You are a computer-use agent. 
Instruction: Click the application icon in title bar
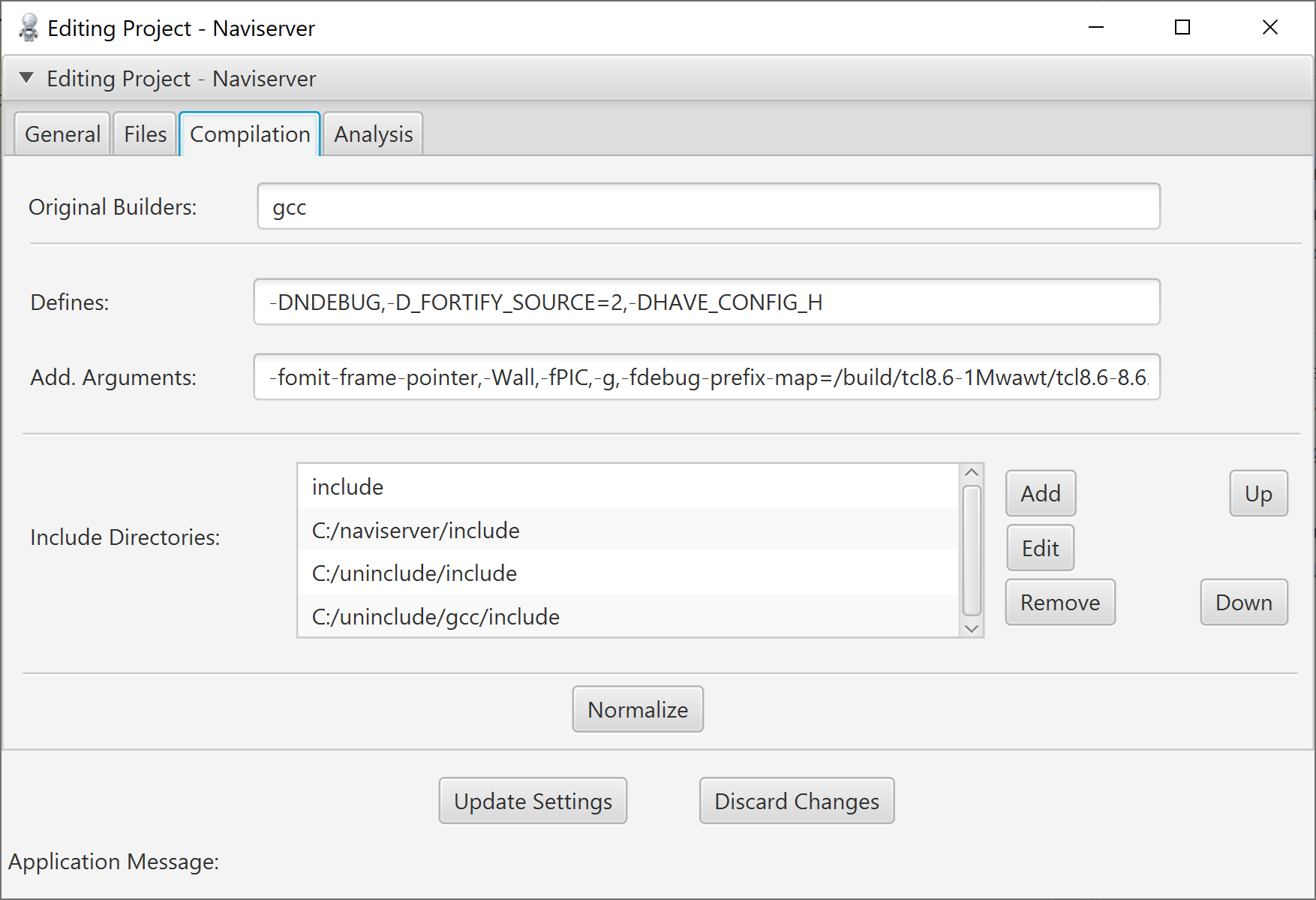click(28, 28)
